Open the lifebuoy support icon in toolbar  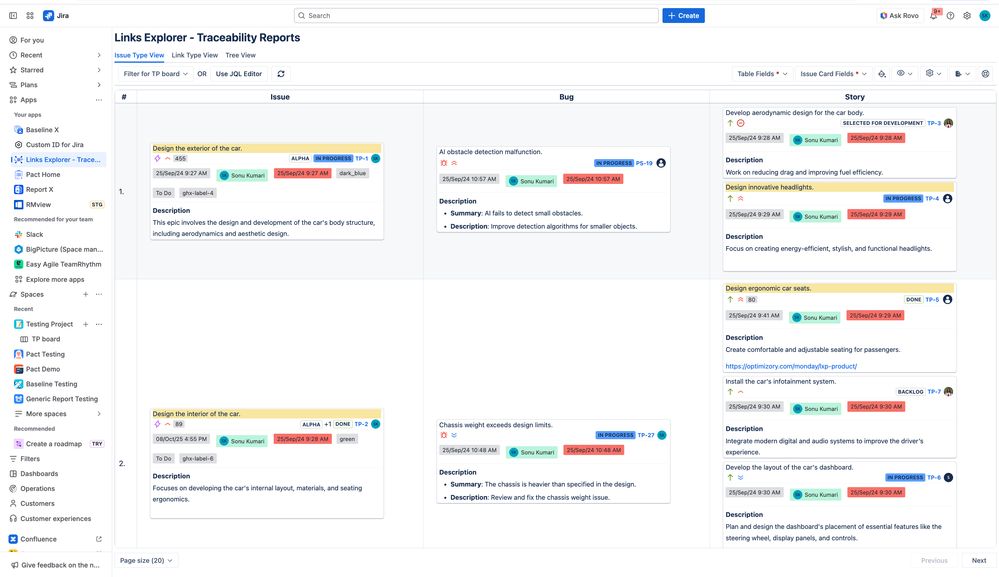[985, 74]
